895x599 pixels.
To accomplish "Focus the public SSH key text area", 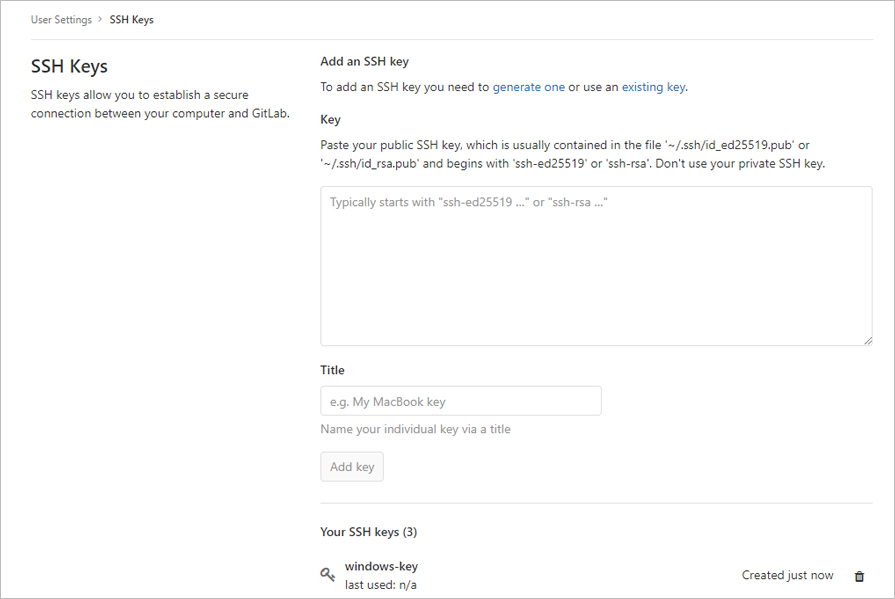I will (596, 266).
